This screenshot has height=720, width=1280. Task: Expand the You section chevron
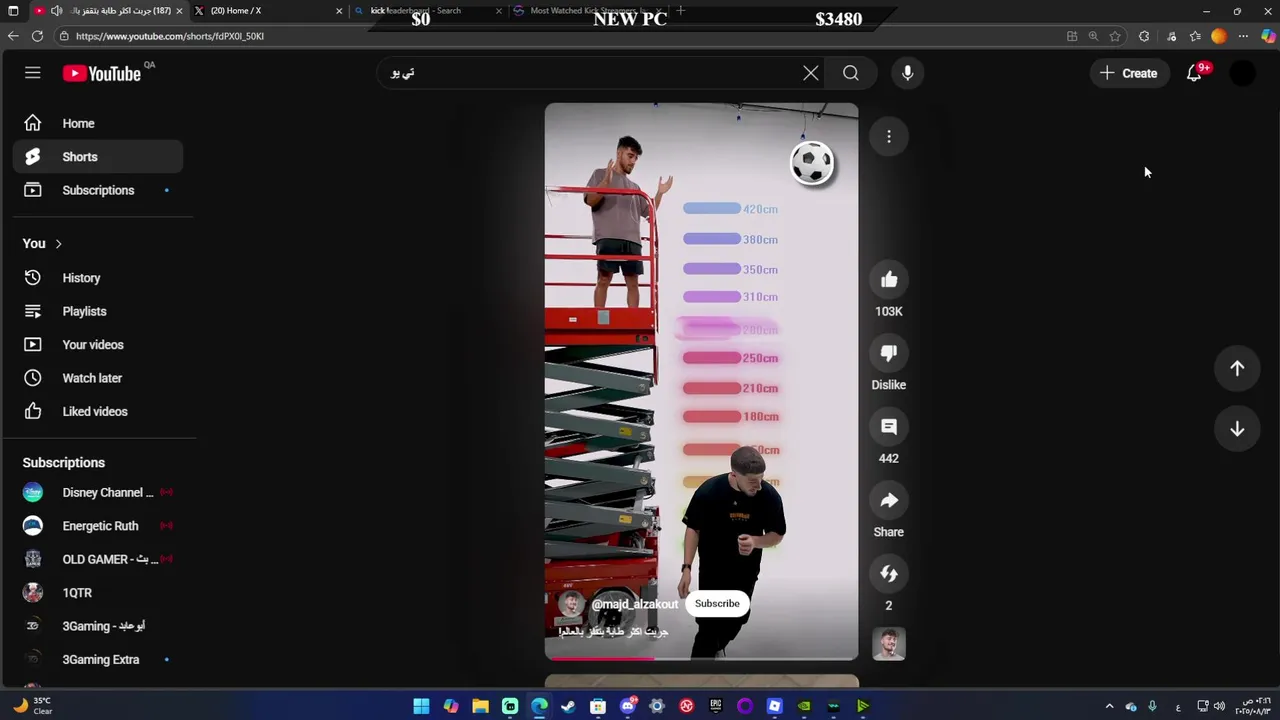(58, 244)
